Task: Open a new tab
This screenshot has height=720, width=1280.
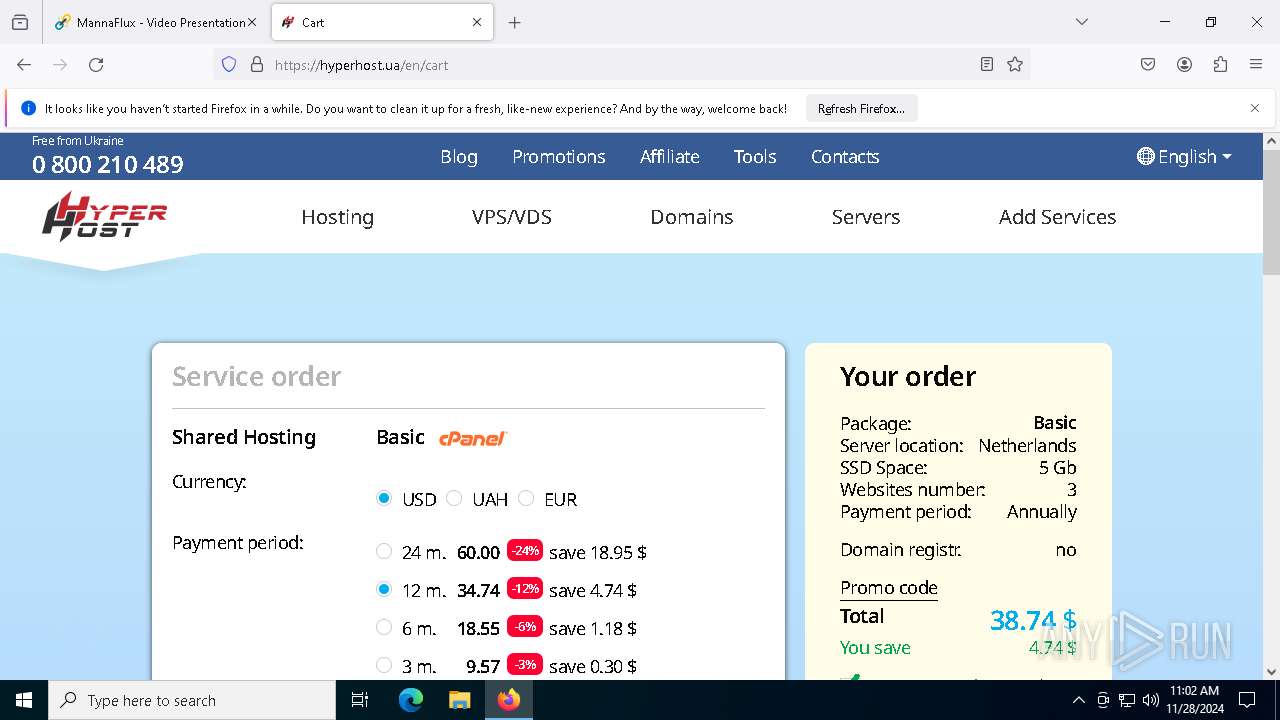Action: click(x=514, y=22)
